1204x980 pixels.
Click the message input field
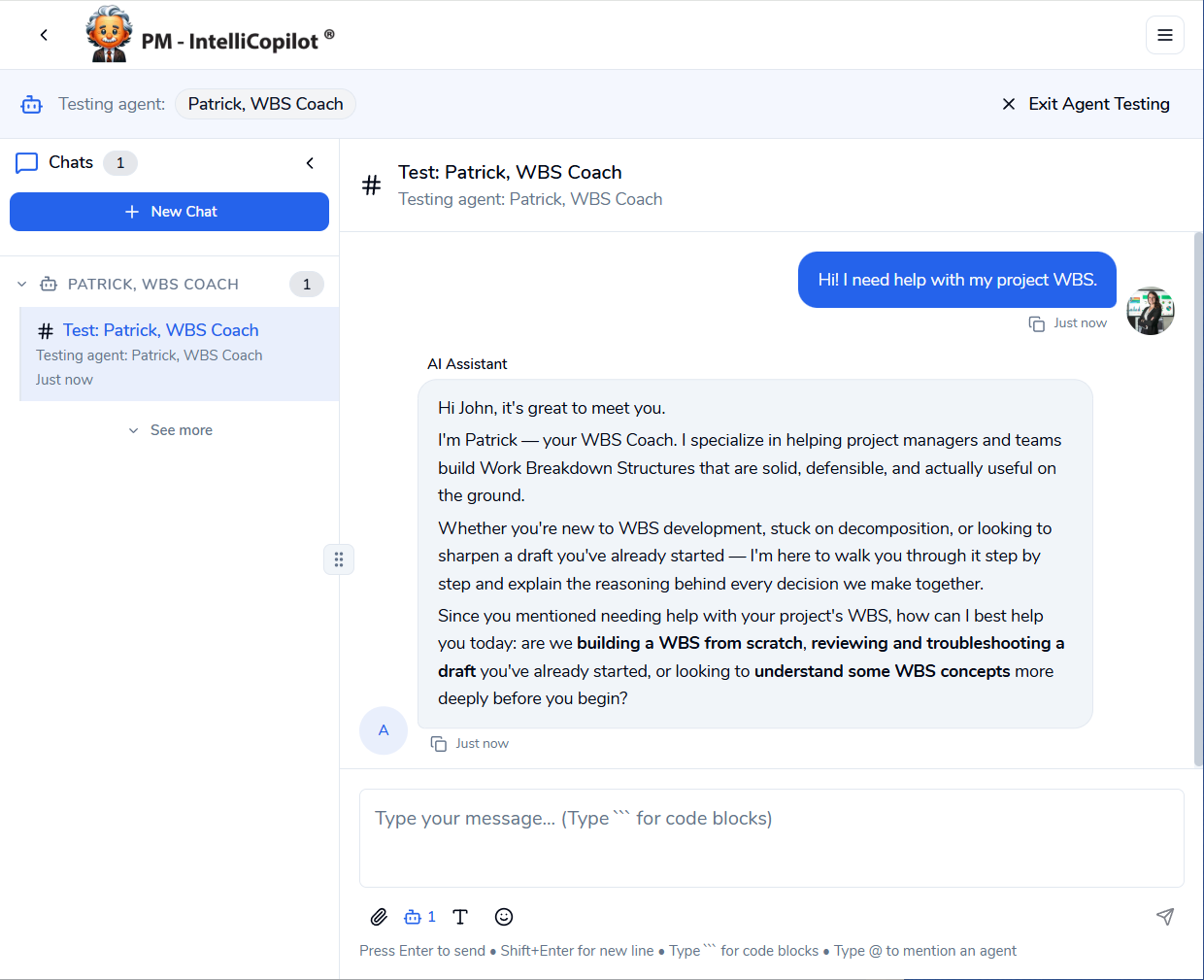coord(772,837)
